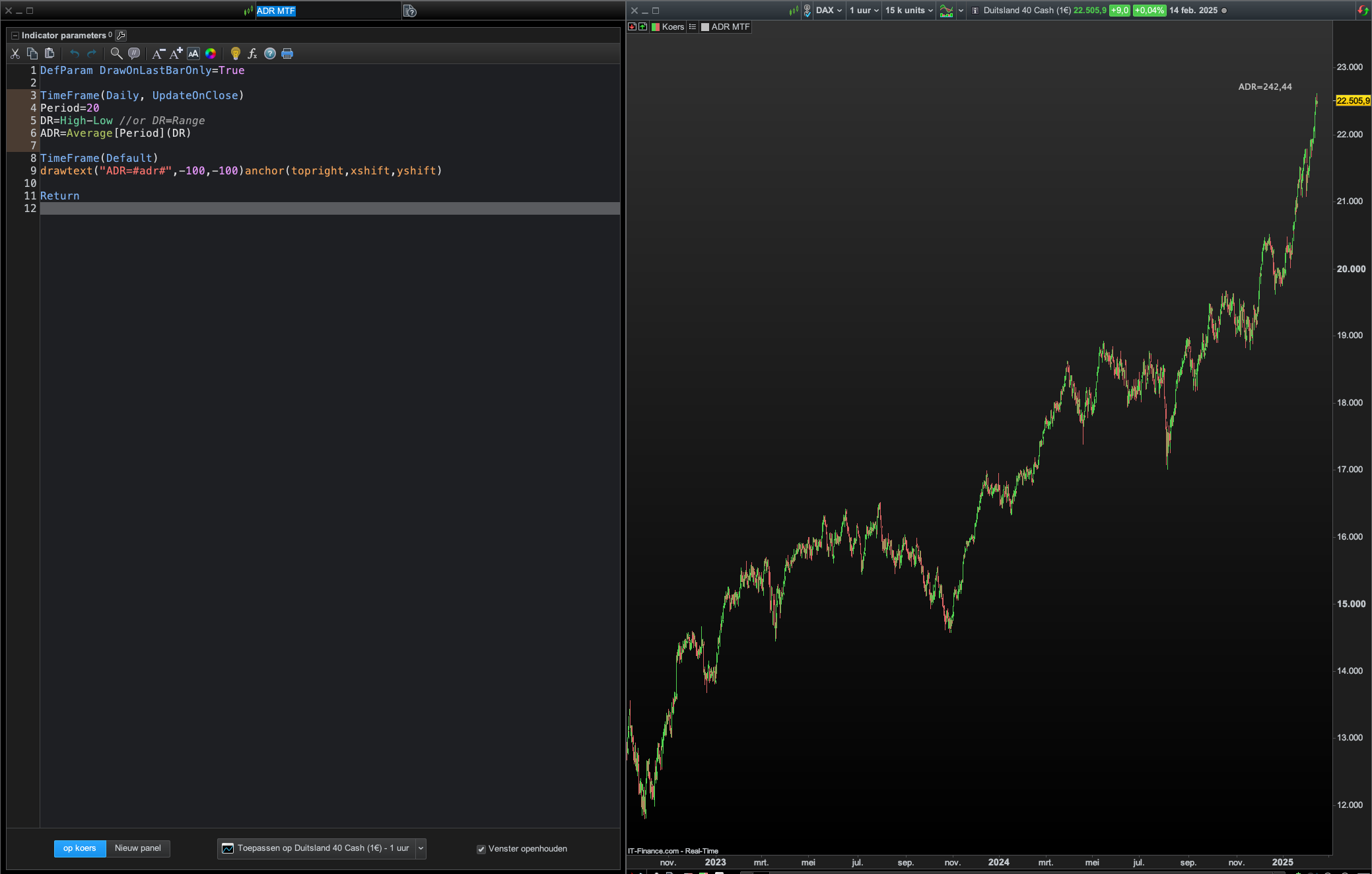Open the magnifier search tool
This screenshot has width=1372, height=874.
pos(116,54)
